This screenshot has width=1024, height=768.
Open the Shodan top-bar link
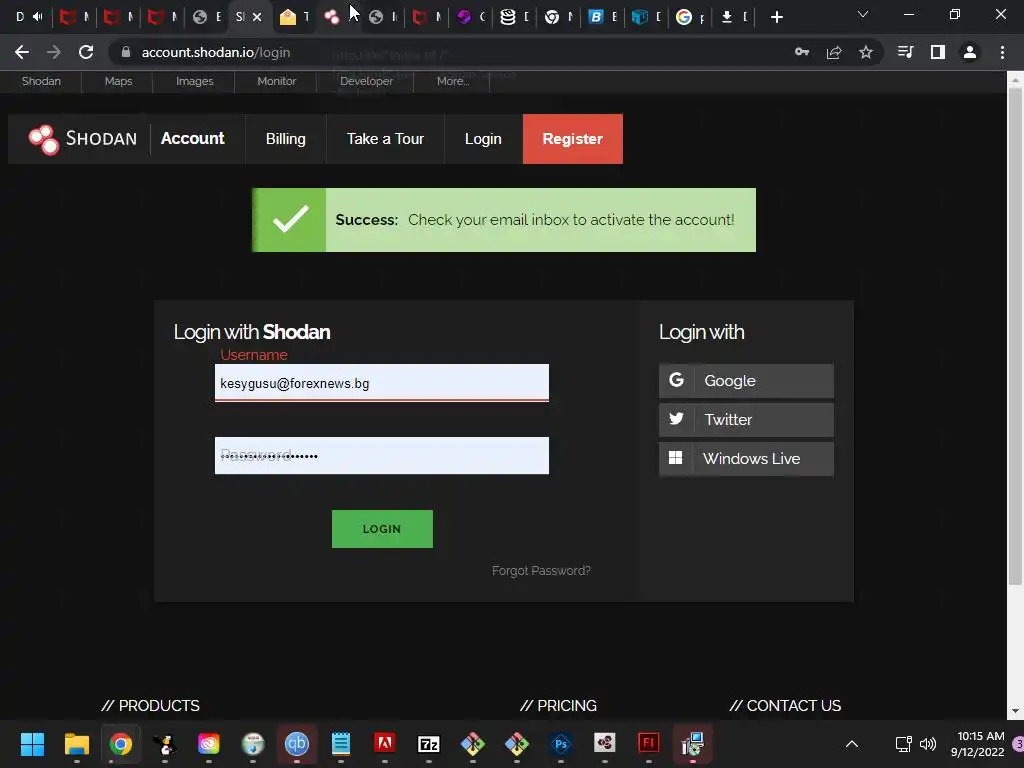41,81
